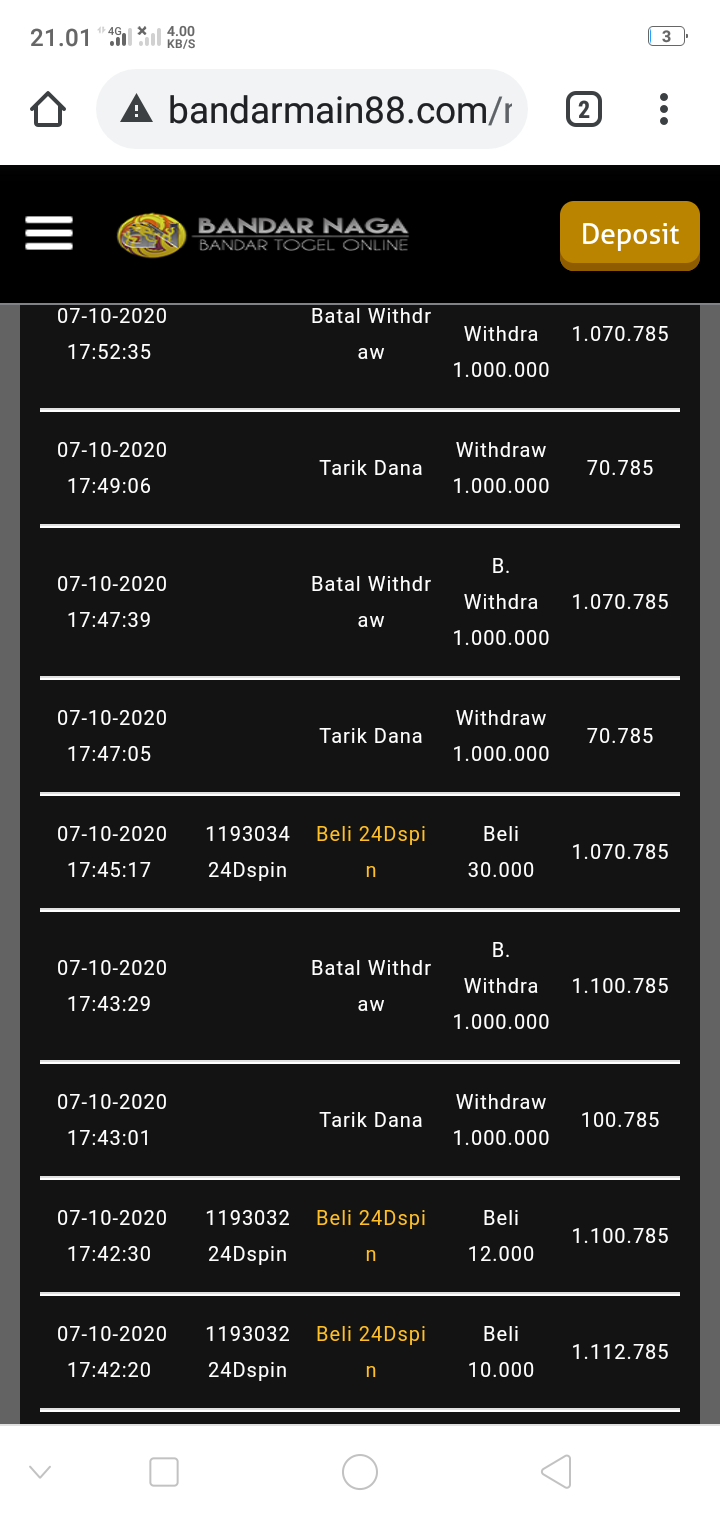Open Beli 24Dspin link at 17:42:20
The width and height of the screenshot is (720, 1520).
click(x=371, y=1352)
